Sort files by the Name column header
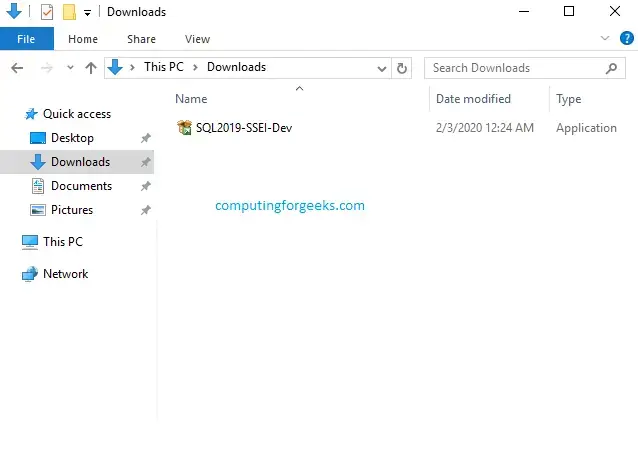Image resolution: width=638 pixels, height=457 pixels. tap(191, 99)
